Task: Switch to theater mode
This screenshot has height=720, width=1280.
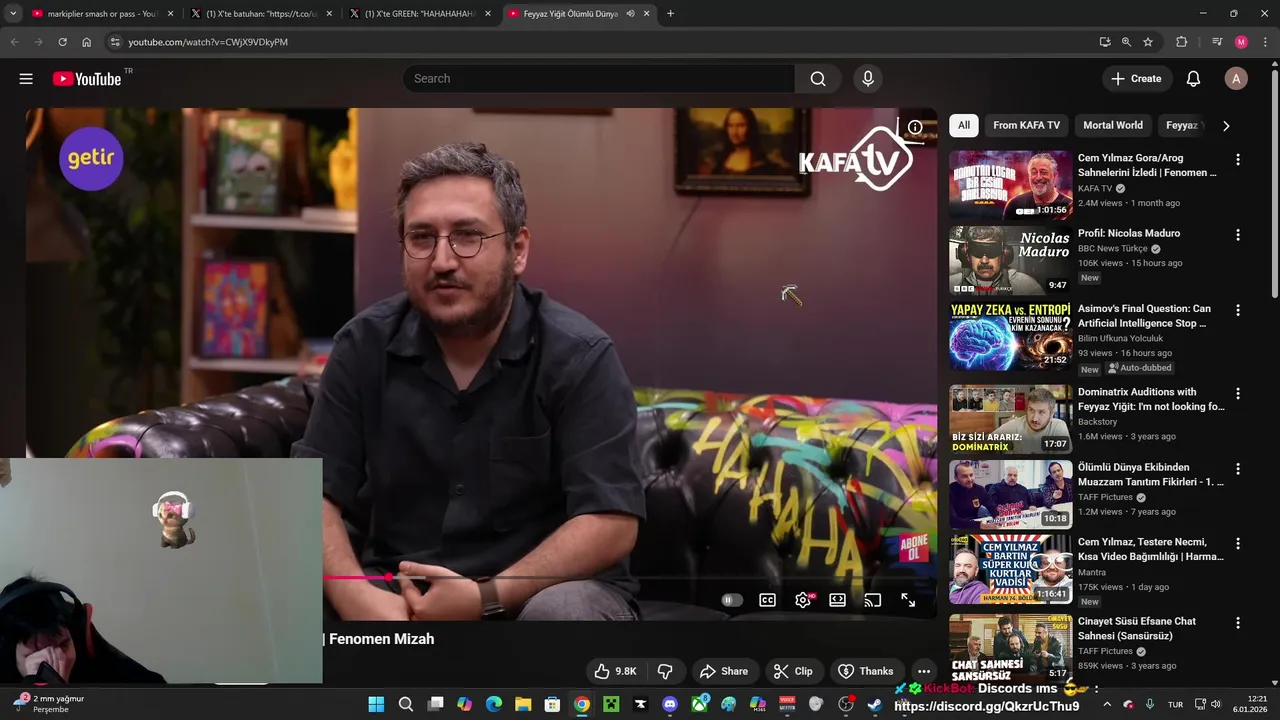Action: (838, 600)
